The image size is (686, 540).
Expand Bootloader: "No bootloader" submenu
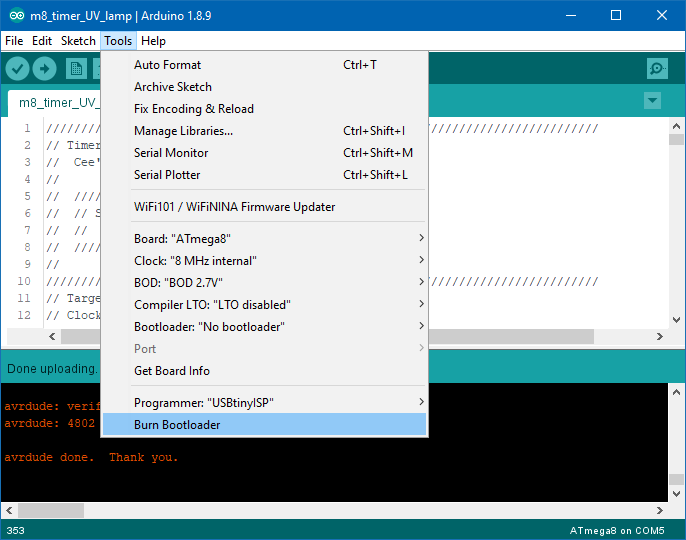coord(264,326)
